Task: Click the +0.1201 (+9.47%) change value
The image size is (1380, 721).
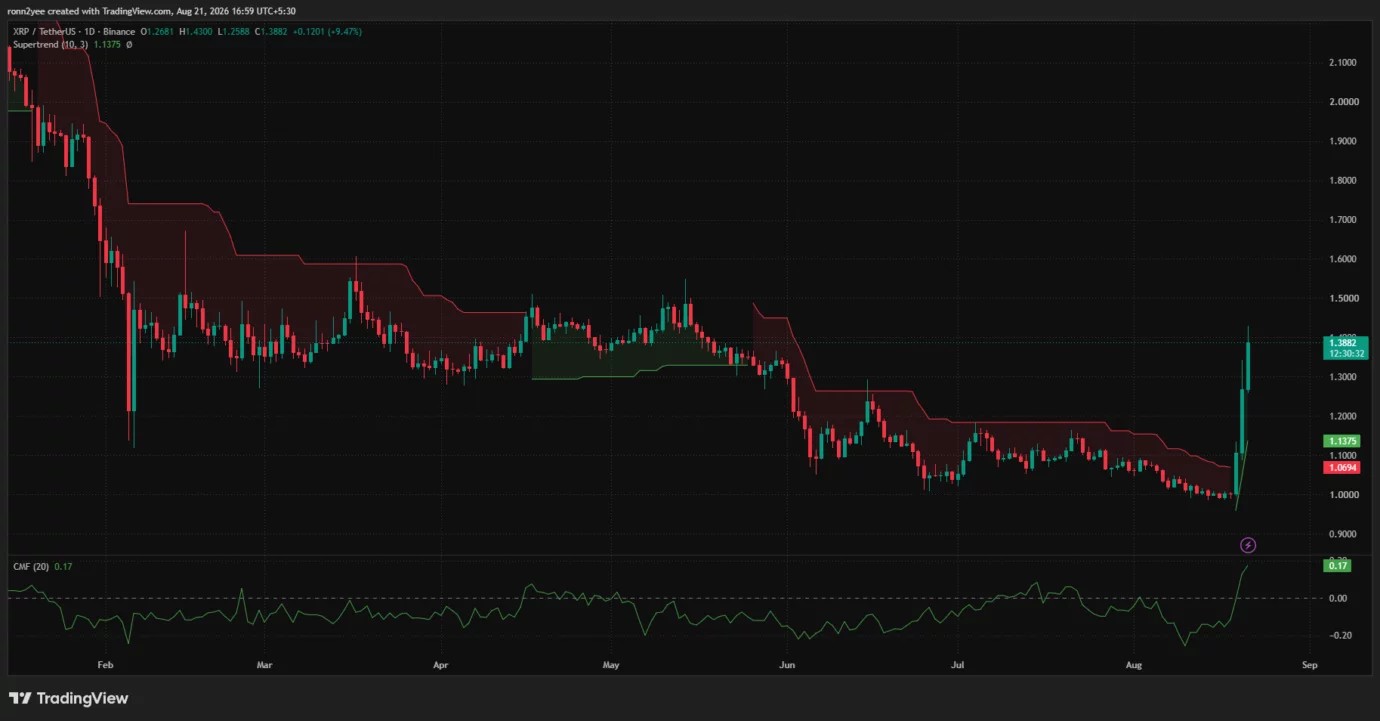Action: [x=326, y=31]
